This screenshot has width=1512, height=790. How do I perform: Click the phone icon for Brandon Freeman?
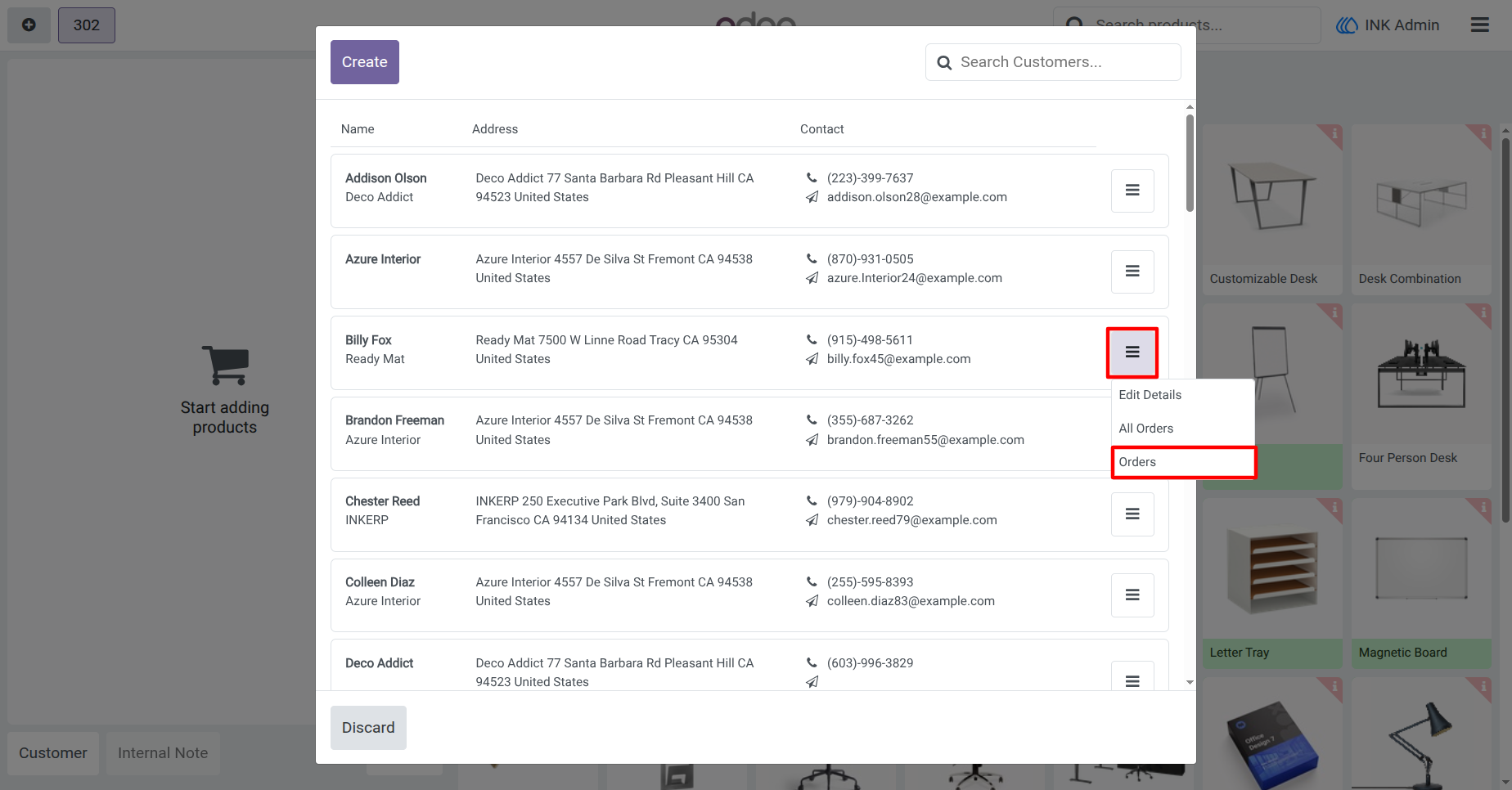(x=812, y=420)
